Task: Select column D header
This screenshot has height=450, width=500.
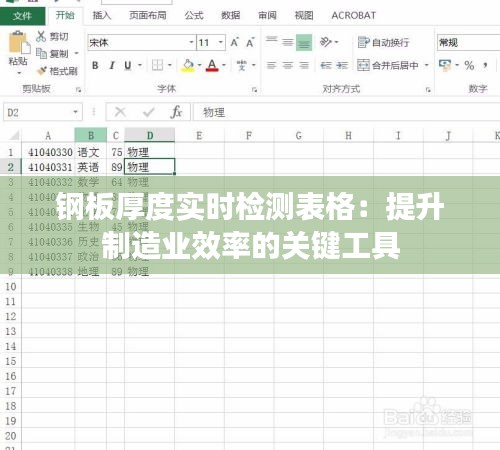Action: [x=150, y=135]
